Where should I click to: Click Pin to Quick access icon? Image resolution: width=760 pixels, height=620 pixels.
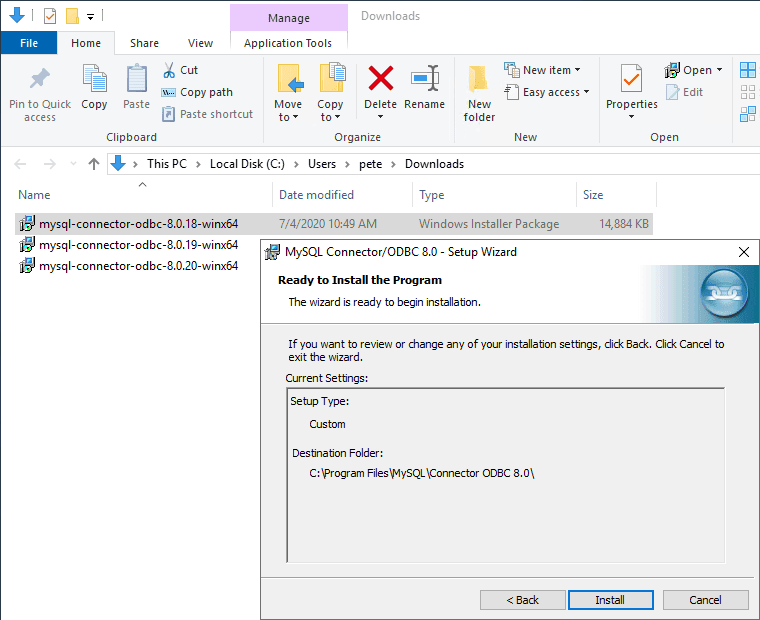(40, 79)
